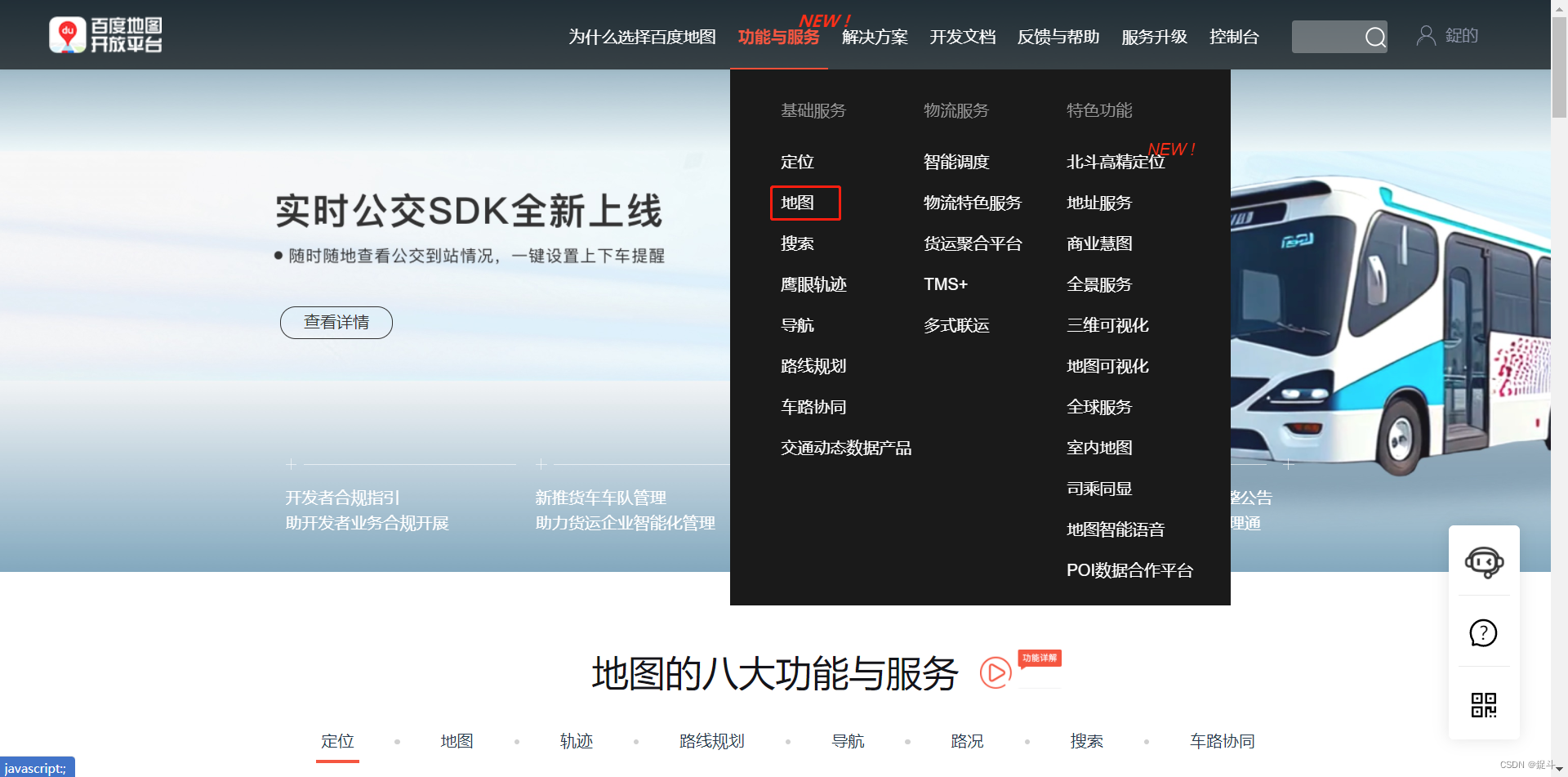Open 开发者合规指引 banner link
Viewport: 1568px width, 777px height.
[342, 498]
